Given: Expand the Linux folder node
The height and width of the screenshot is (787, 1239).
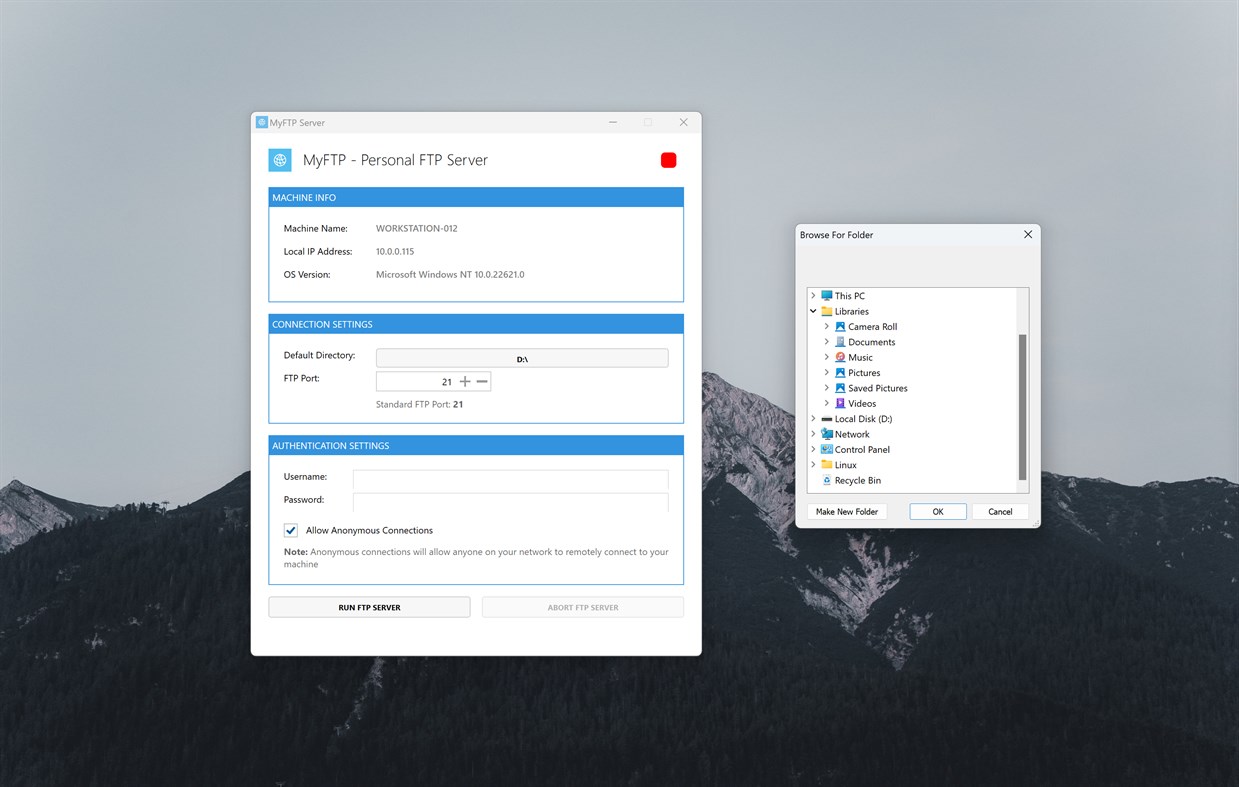Looking at the screenshot, I should coord(812,464).
